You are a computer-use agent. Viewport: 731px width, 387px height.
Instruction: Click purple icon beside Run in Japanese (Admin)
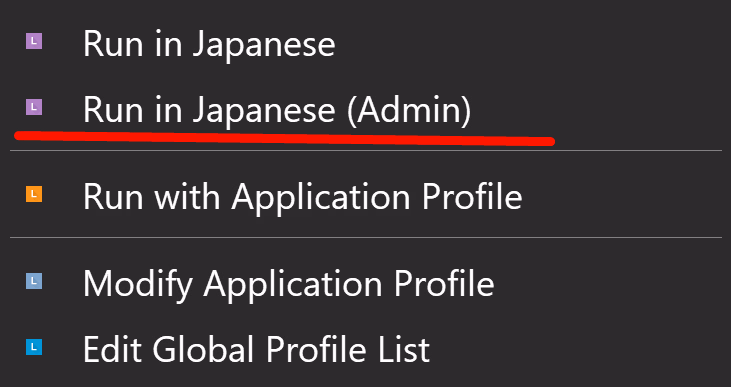[34, 107]
